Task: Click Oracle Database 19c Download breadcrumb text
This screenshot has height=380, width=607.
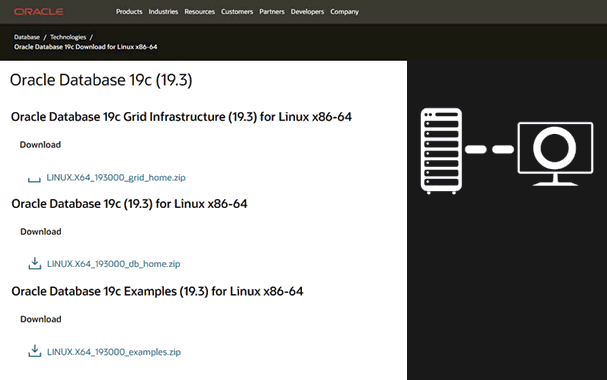Action: pyautogui.click(x=86, y=47)
